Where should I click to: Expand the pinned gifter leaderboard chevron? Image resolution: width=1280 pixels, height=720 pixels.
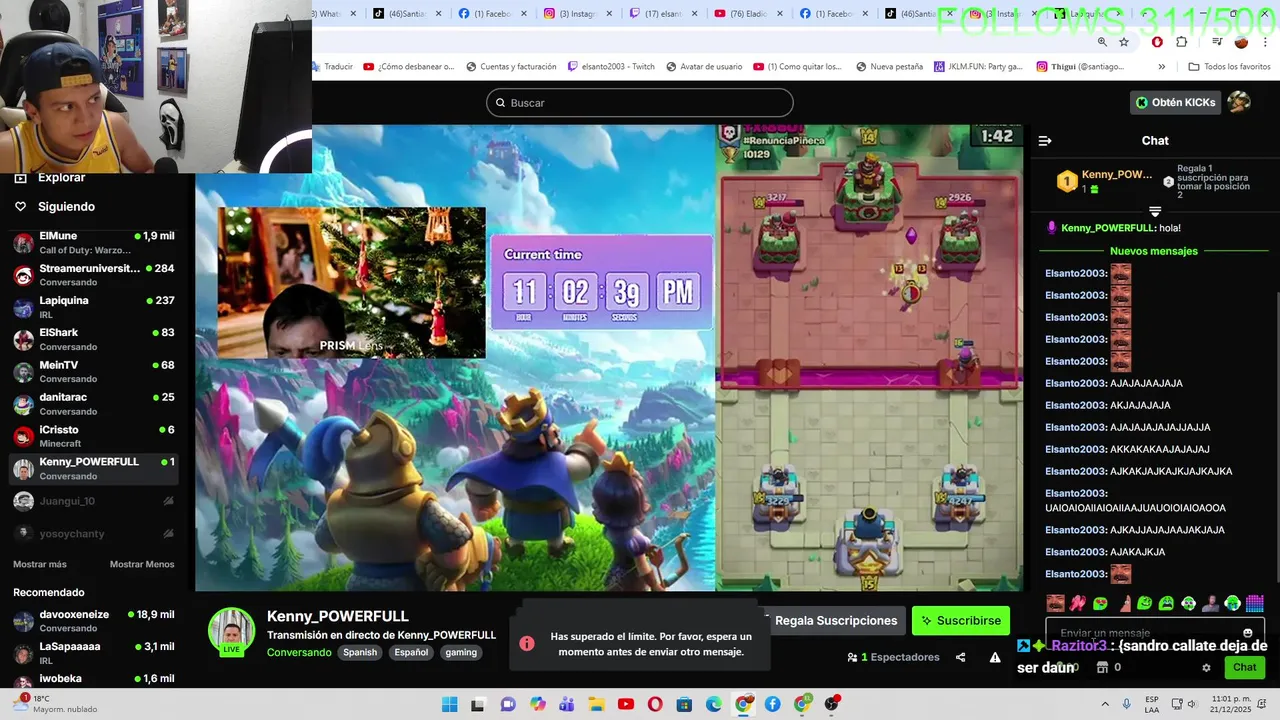[1155, 211]
